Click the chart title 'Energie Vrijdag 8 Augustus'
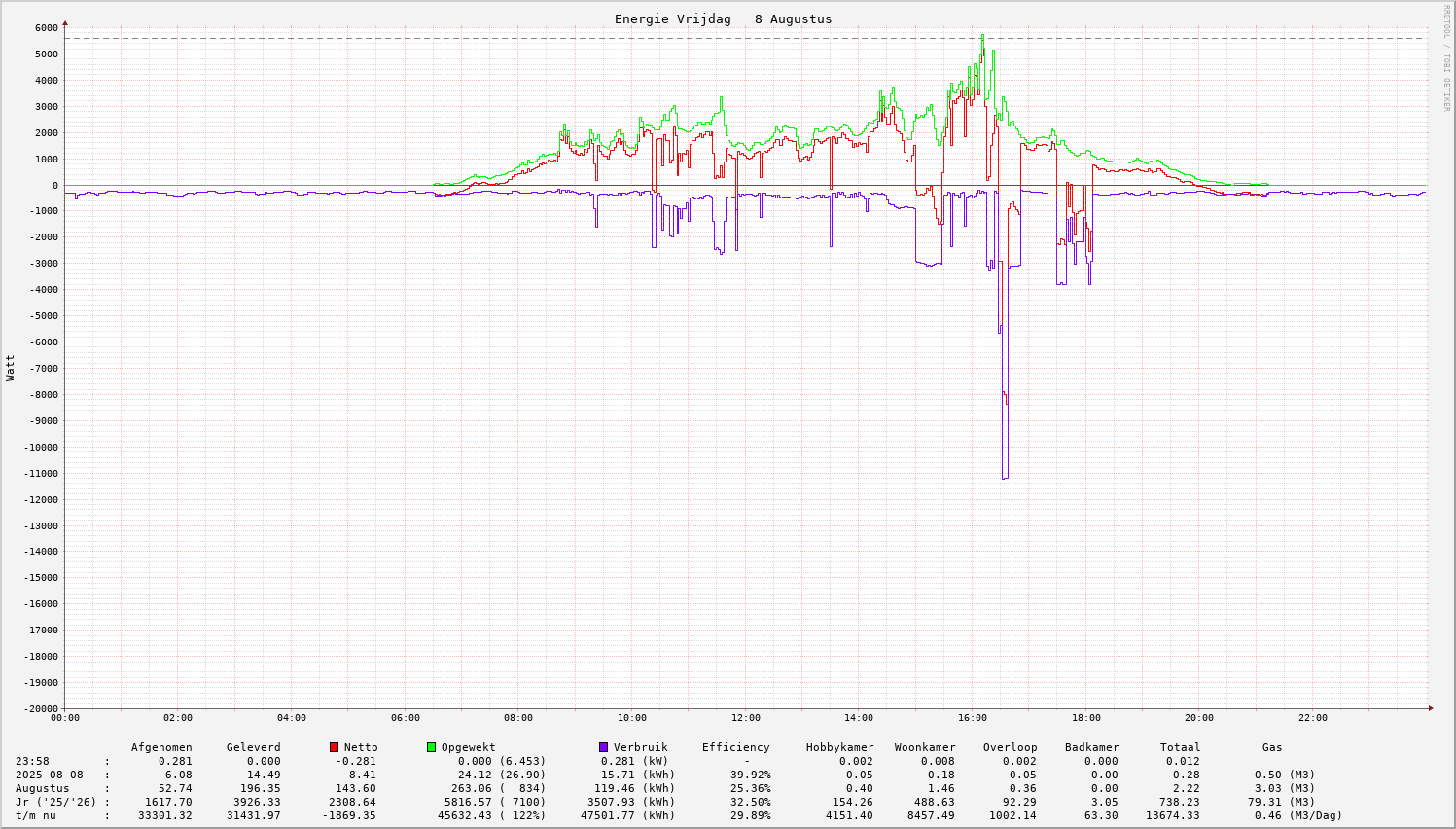This screenshot has height=829, width=1456. coord(723,19)
